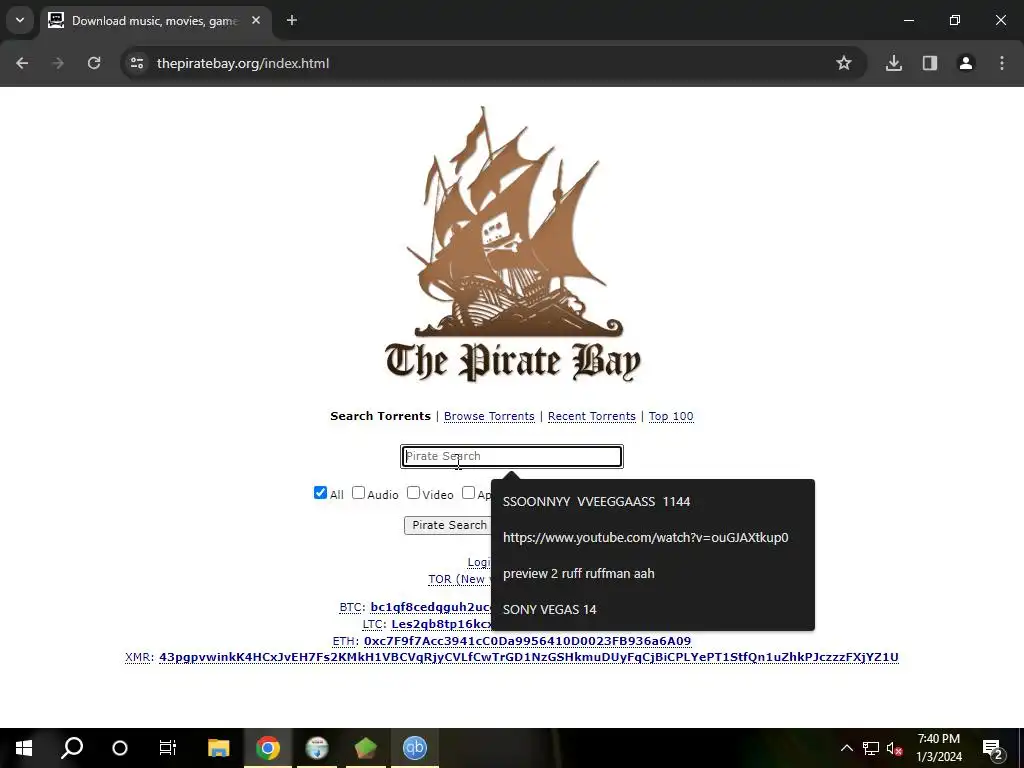Click the muted volume tray icon
The height and width of the screenshot is (768, 1024).
tap(894, 748)
